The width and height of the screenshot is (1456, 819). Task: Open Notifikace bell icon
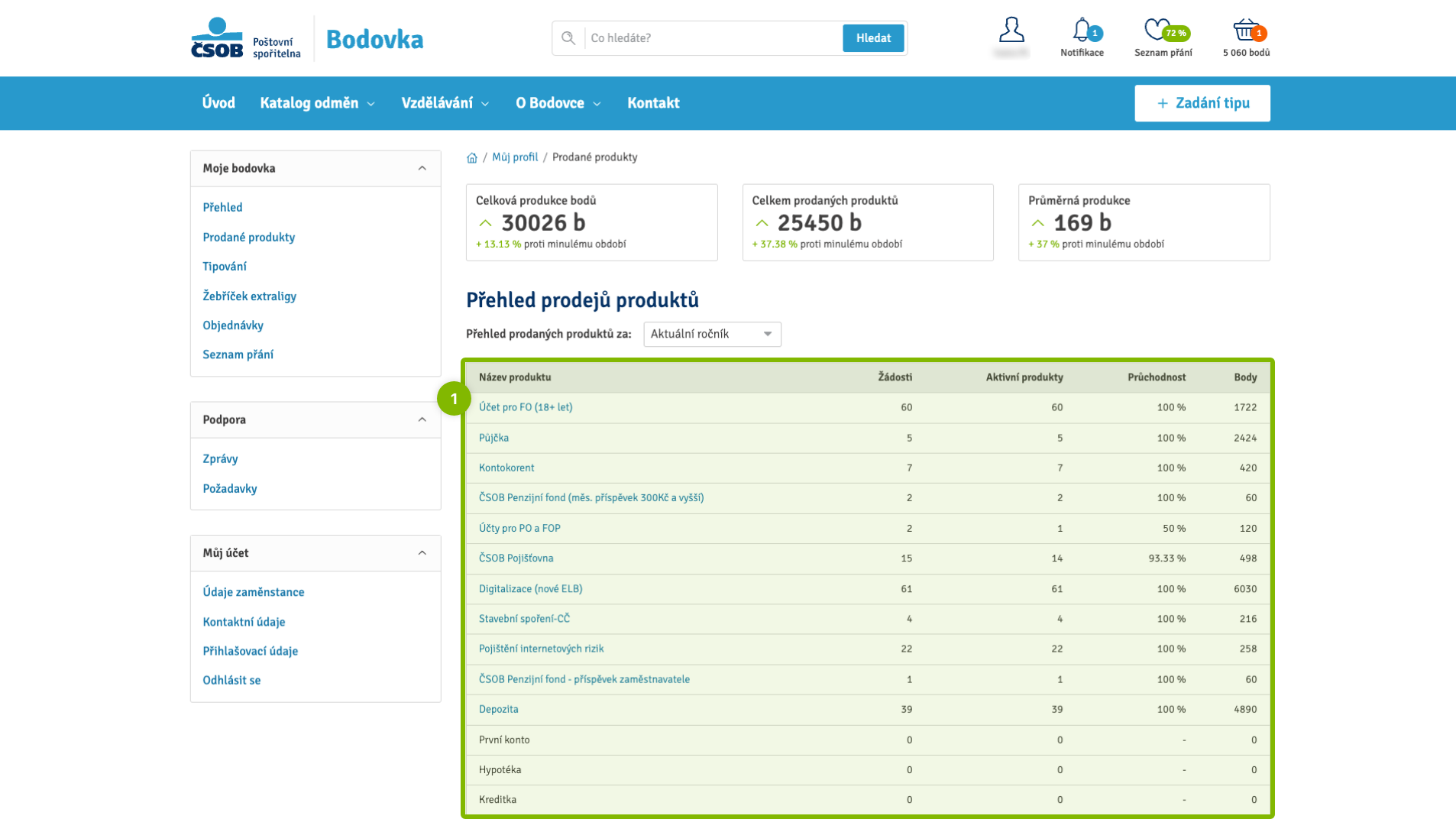[1082, 31]
